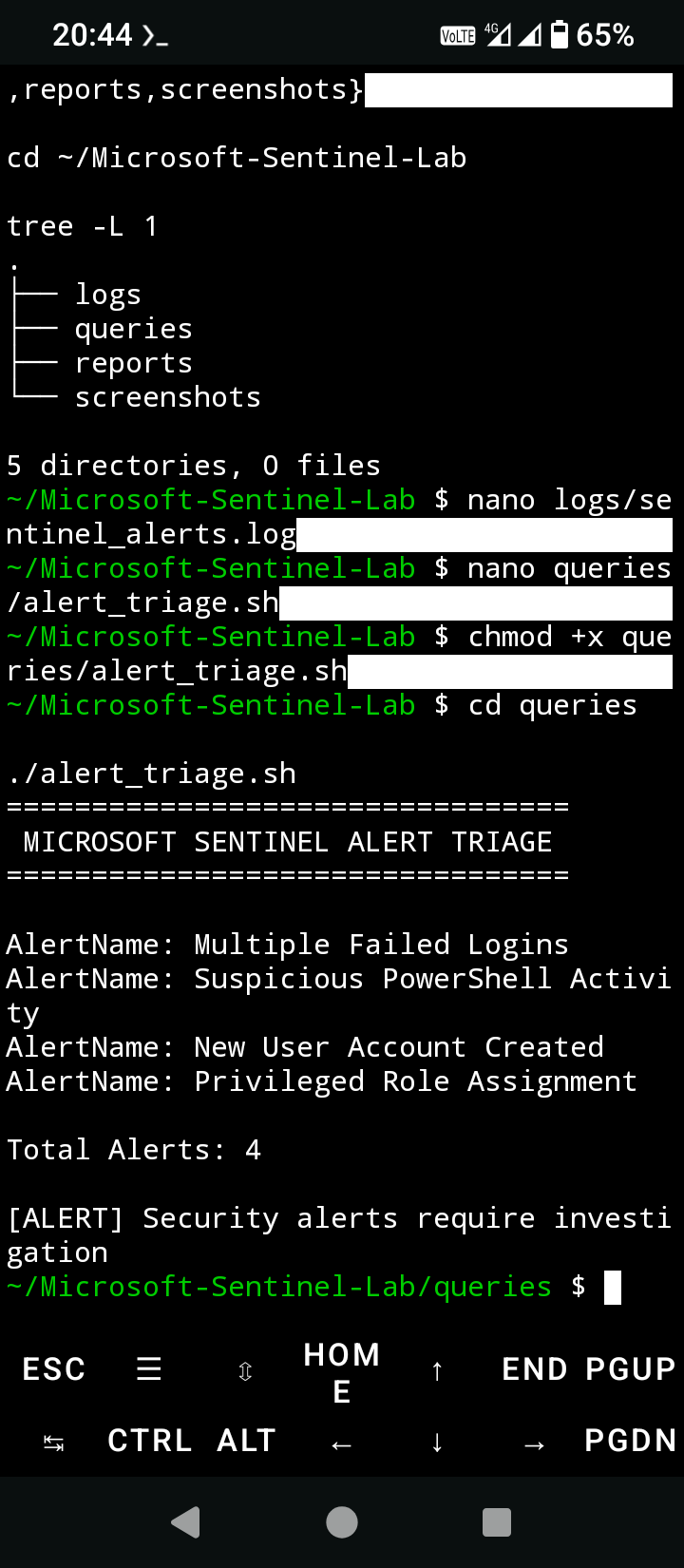The height and width of the screenshot is (1568, 684).
Task: Open recent apps with square button
Action: [497, 1522]
